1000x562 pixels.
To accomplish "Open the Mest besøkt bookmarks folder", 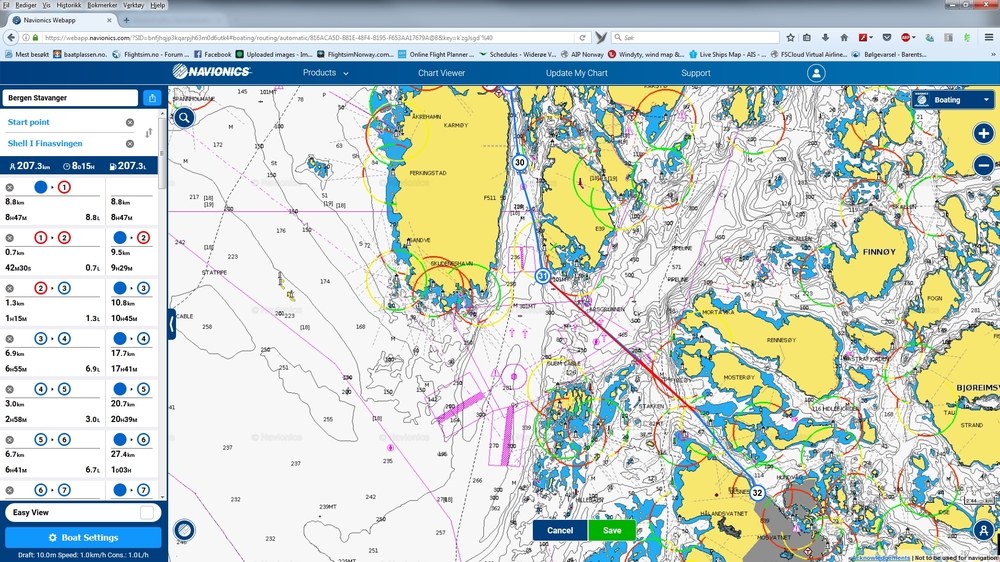I will pos(27,54).
